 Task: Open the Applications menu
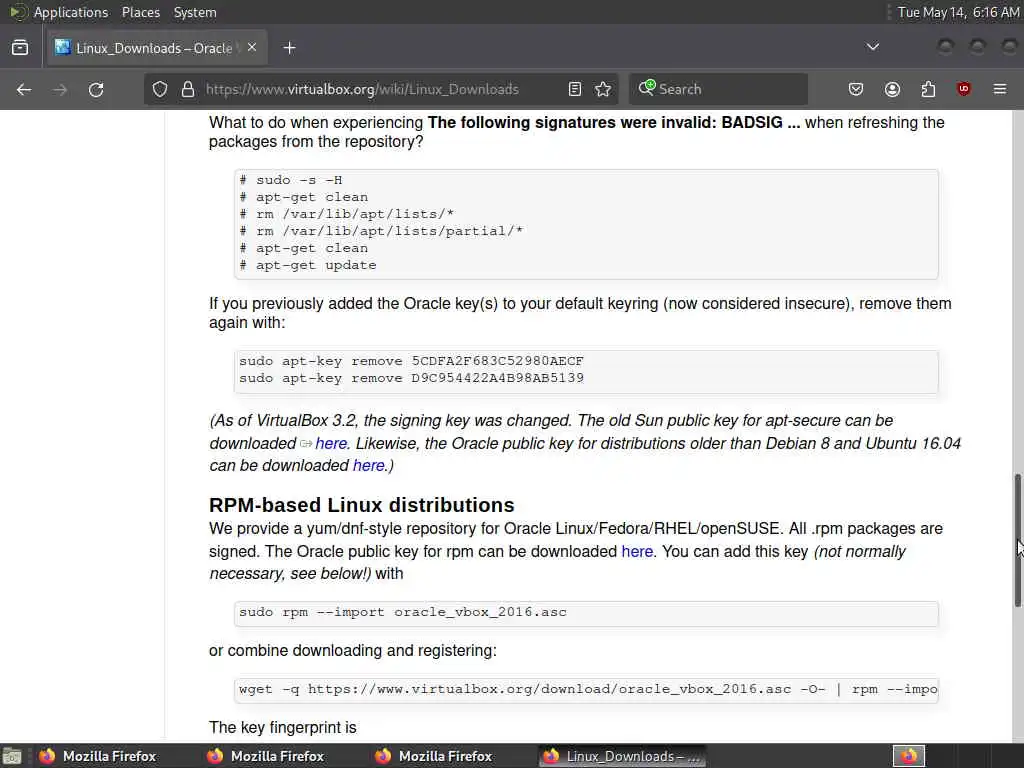[71, 12]
